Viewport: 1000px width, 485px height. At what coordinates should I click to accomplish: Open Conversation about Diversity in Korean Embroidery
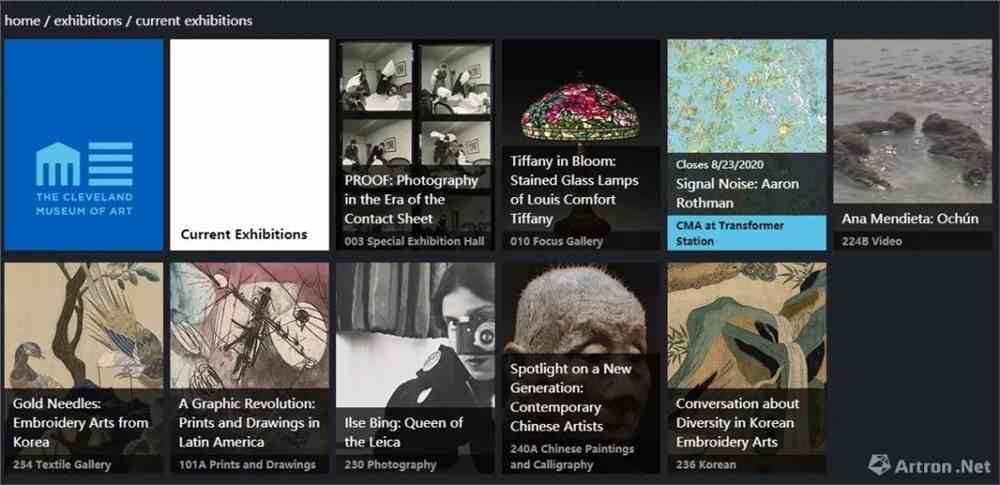pos(747,368)
